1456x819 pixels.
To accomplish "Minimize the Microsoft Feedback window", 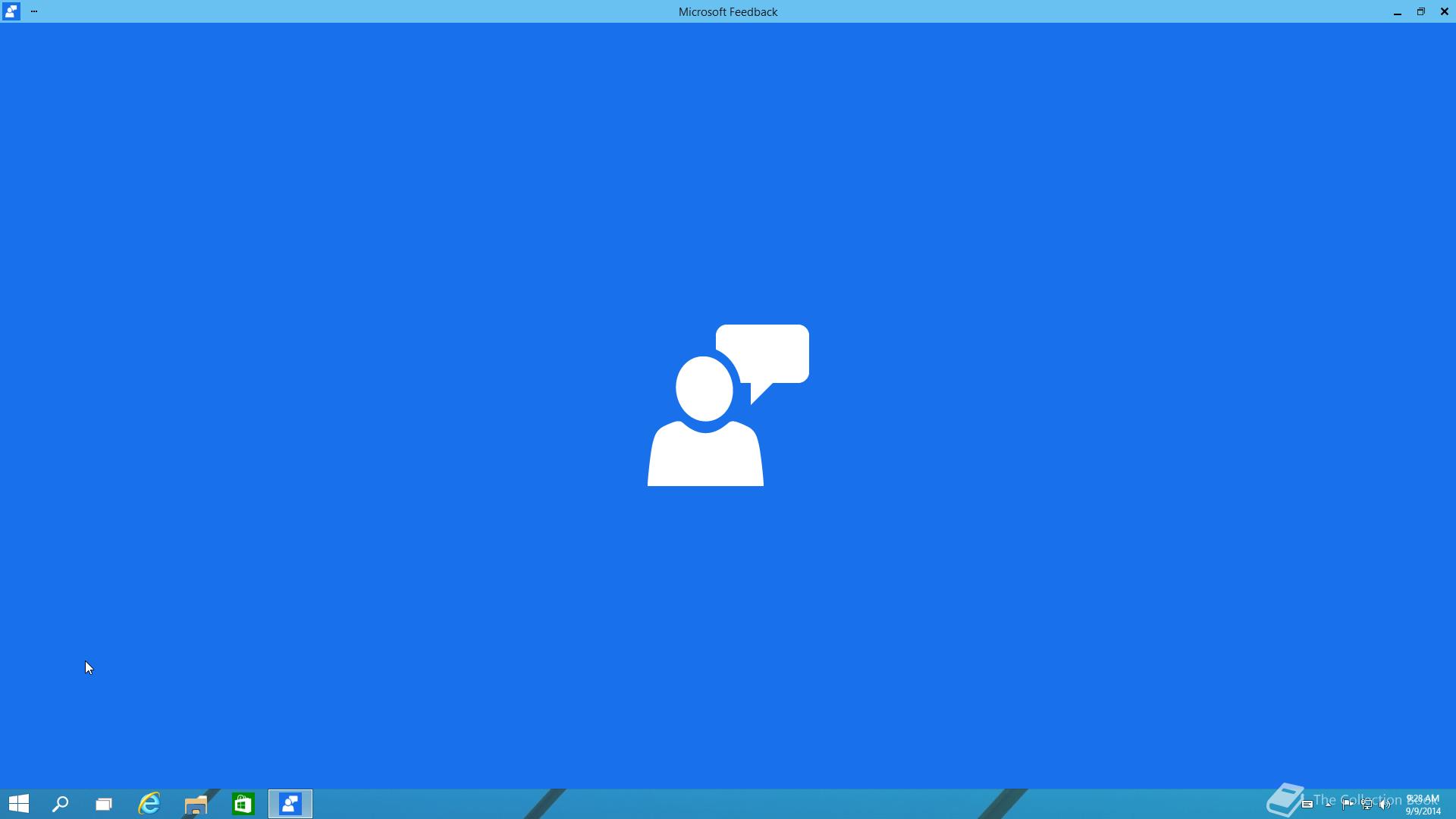I will [1397, 12].
